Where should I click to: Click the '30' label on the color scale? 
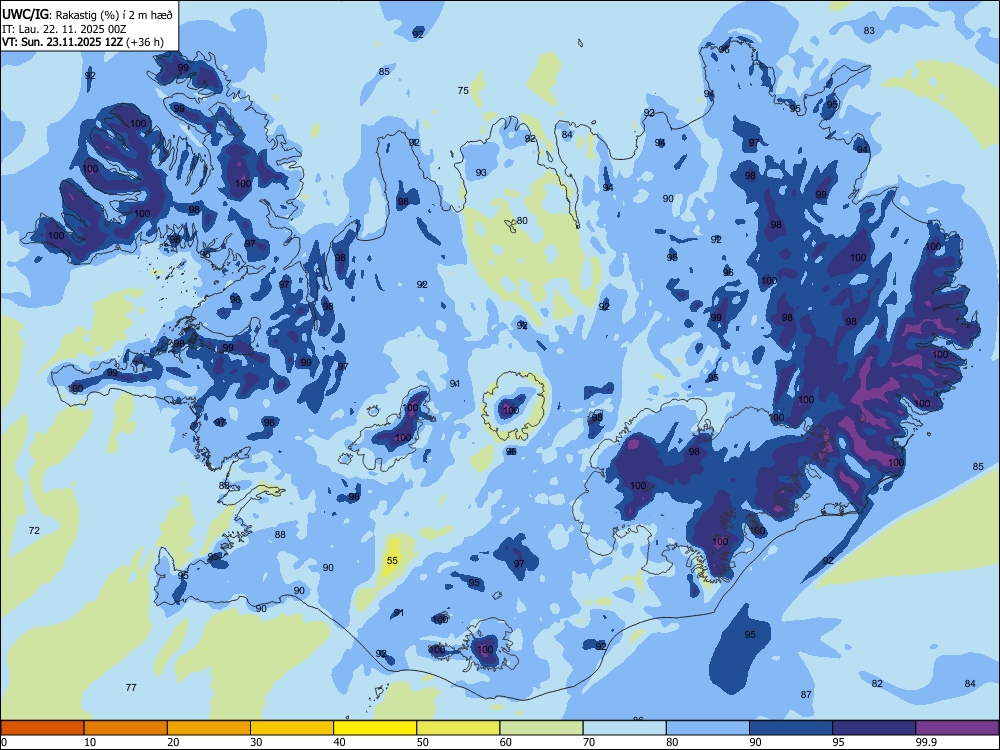tap(256, 742)
